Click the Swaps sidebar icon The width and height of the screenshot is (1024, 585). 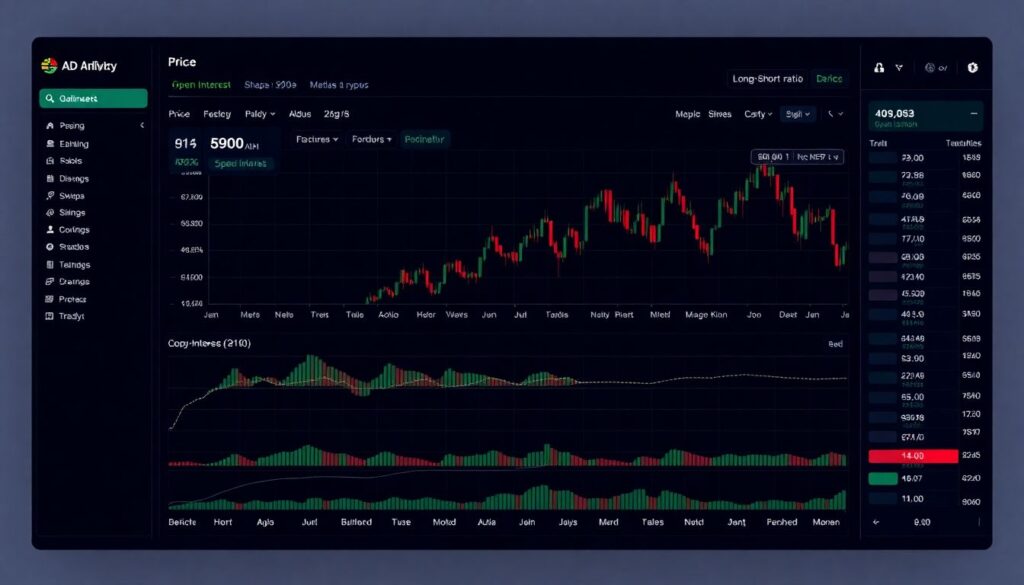50,196
